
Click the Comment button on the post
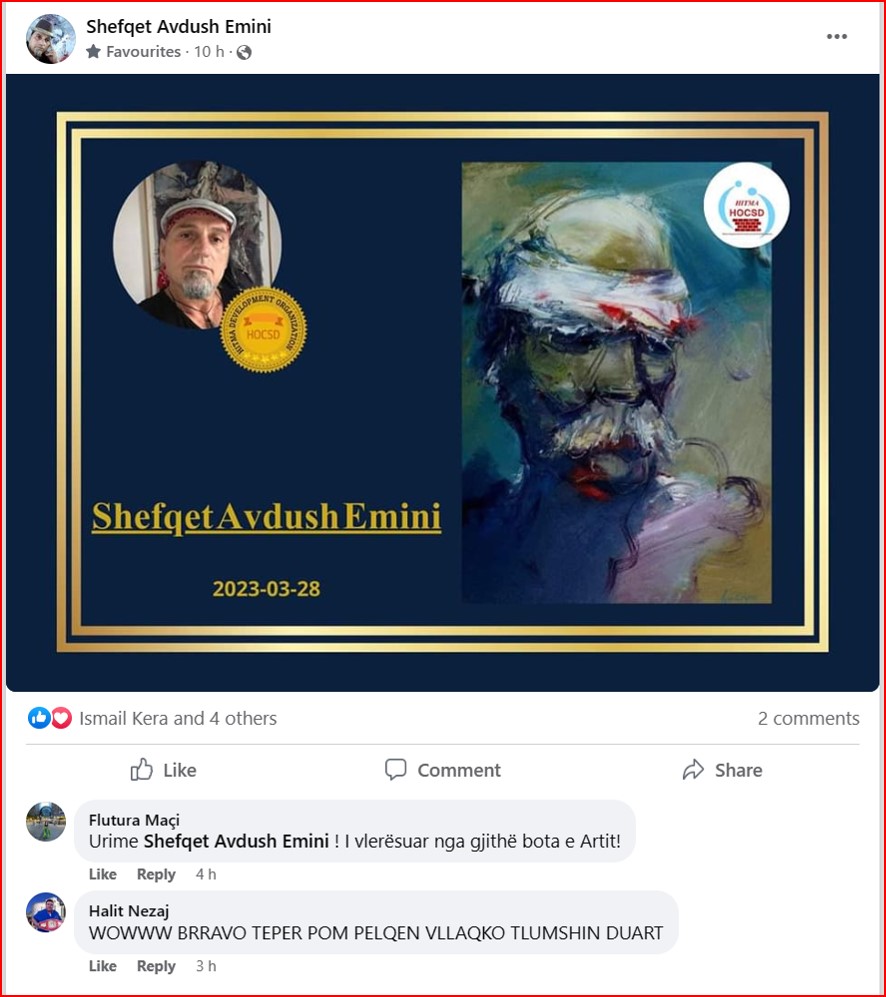point(443,770)
